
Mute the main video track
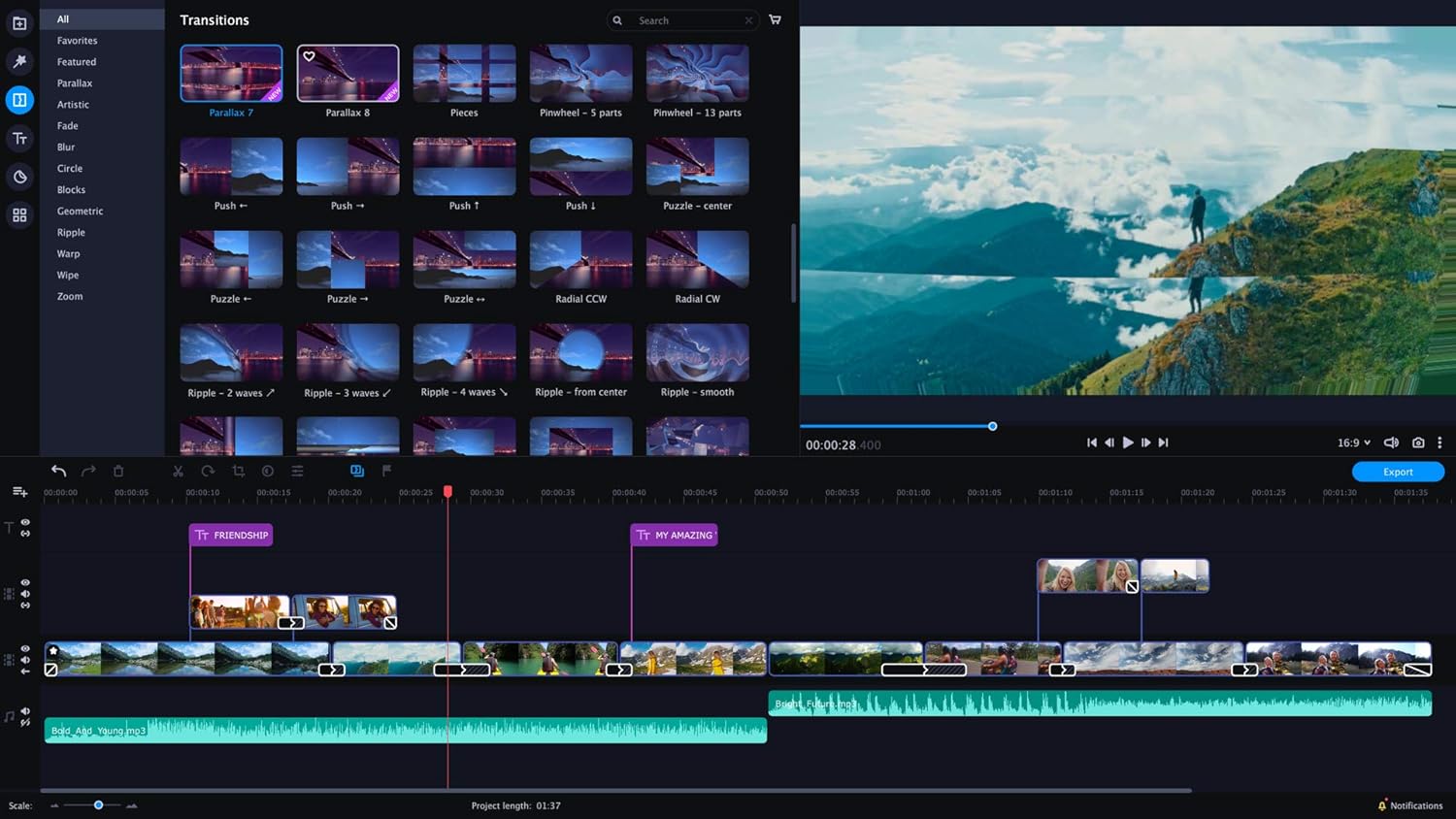tap(25, 660)
